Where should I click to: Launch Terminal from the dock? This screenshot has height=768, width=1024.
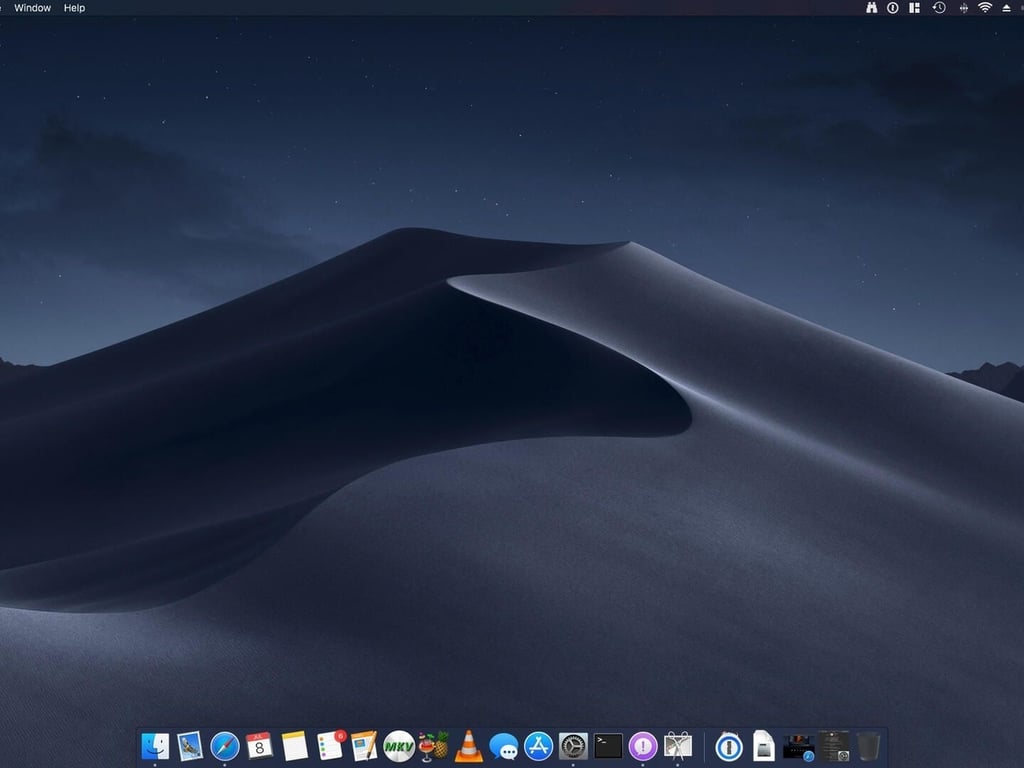tap(608, 746)
